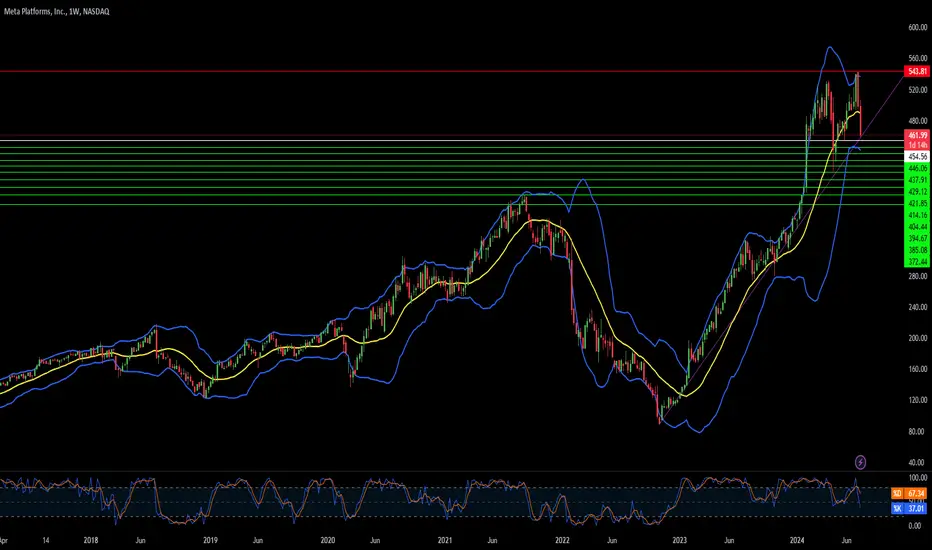Click the green 394.67 level label

(917, 238)
